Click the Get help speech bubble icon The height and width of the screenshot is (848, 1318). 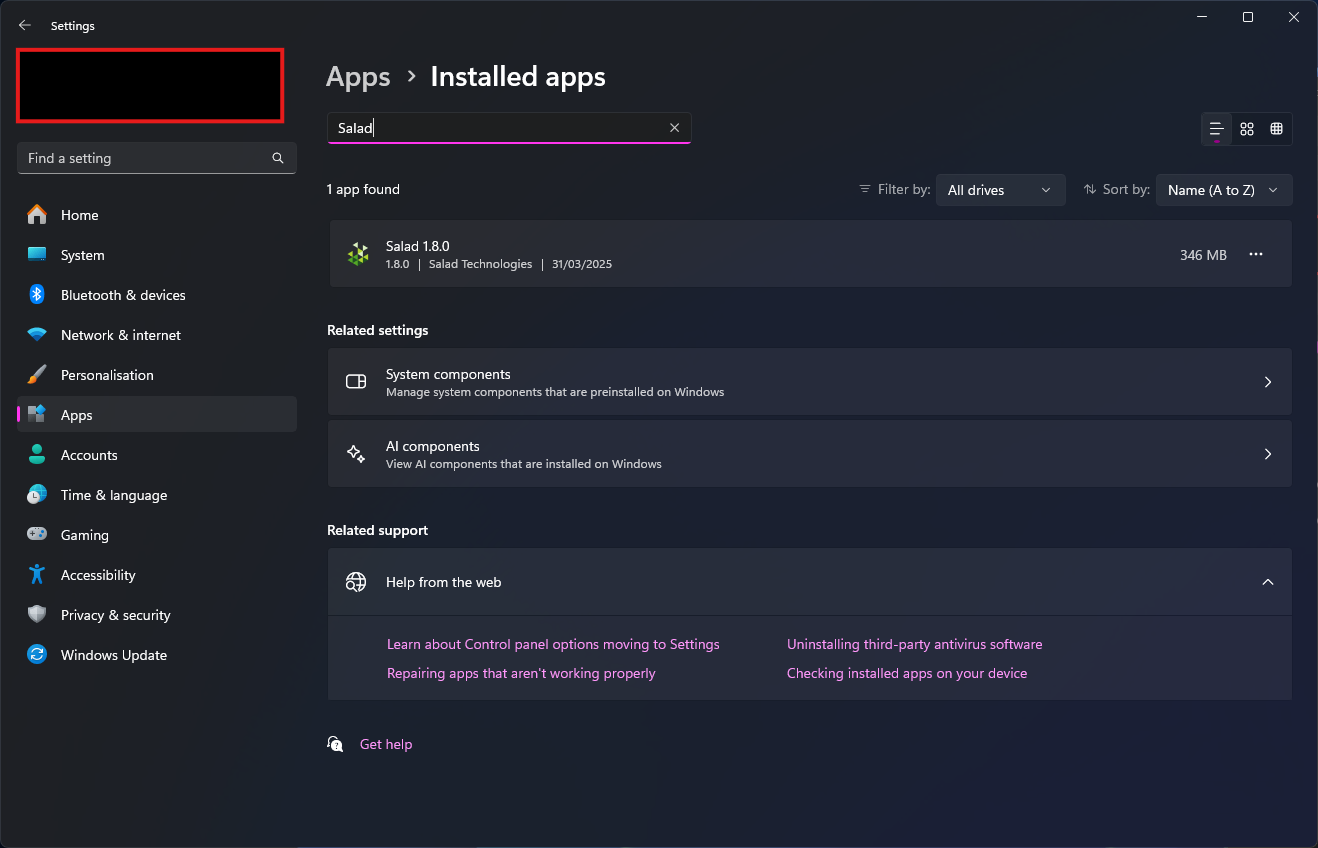pos(336,744)
